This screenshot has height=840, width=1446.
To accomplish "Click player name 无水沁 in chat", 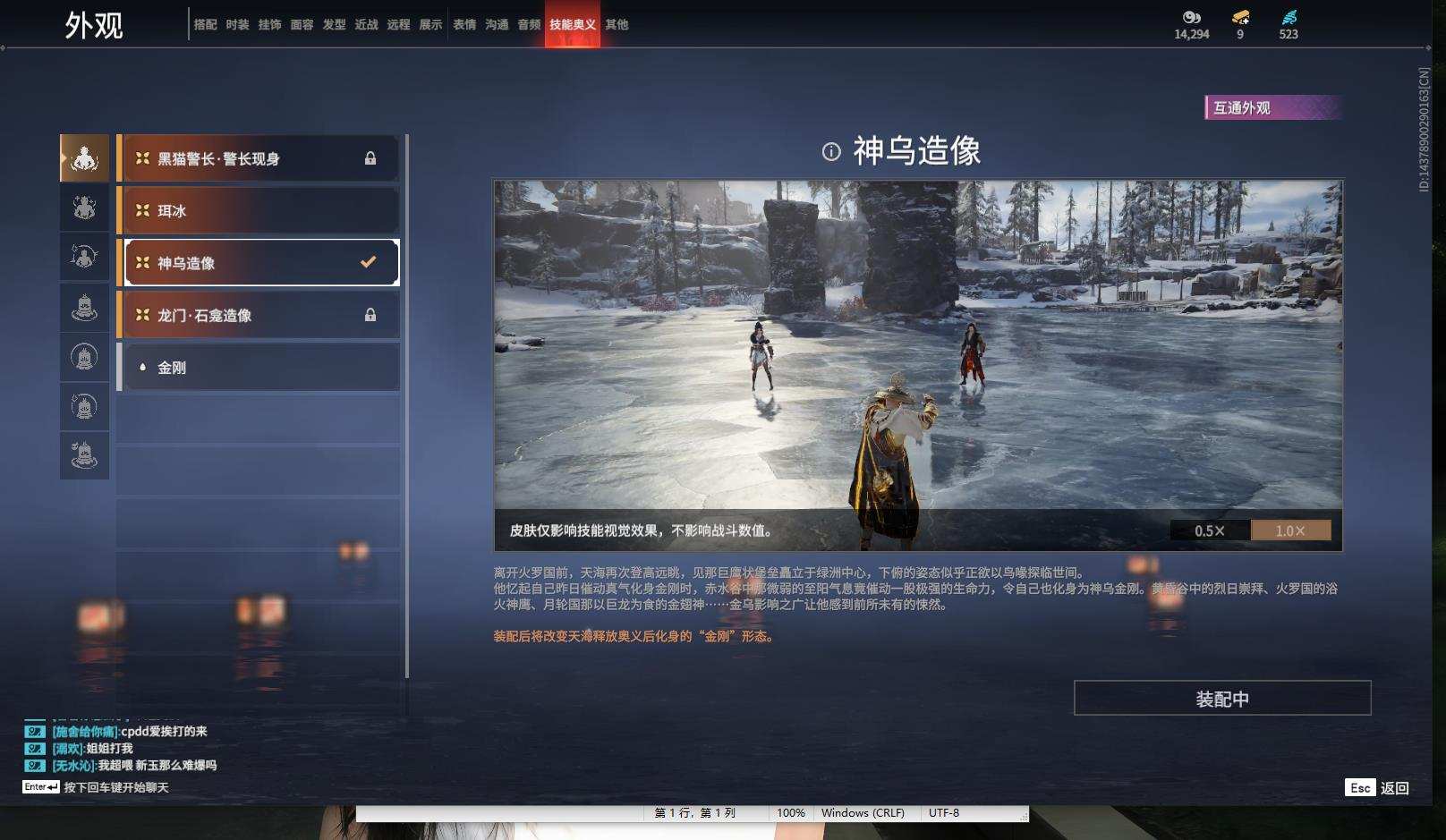I will (x=74, y=766).
